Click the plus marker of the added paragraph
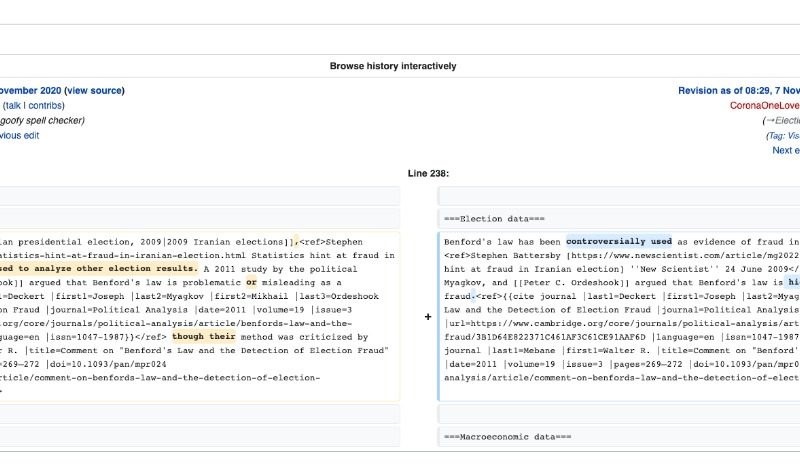800x470 pixels. 428,316
